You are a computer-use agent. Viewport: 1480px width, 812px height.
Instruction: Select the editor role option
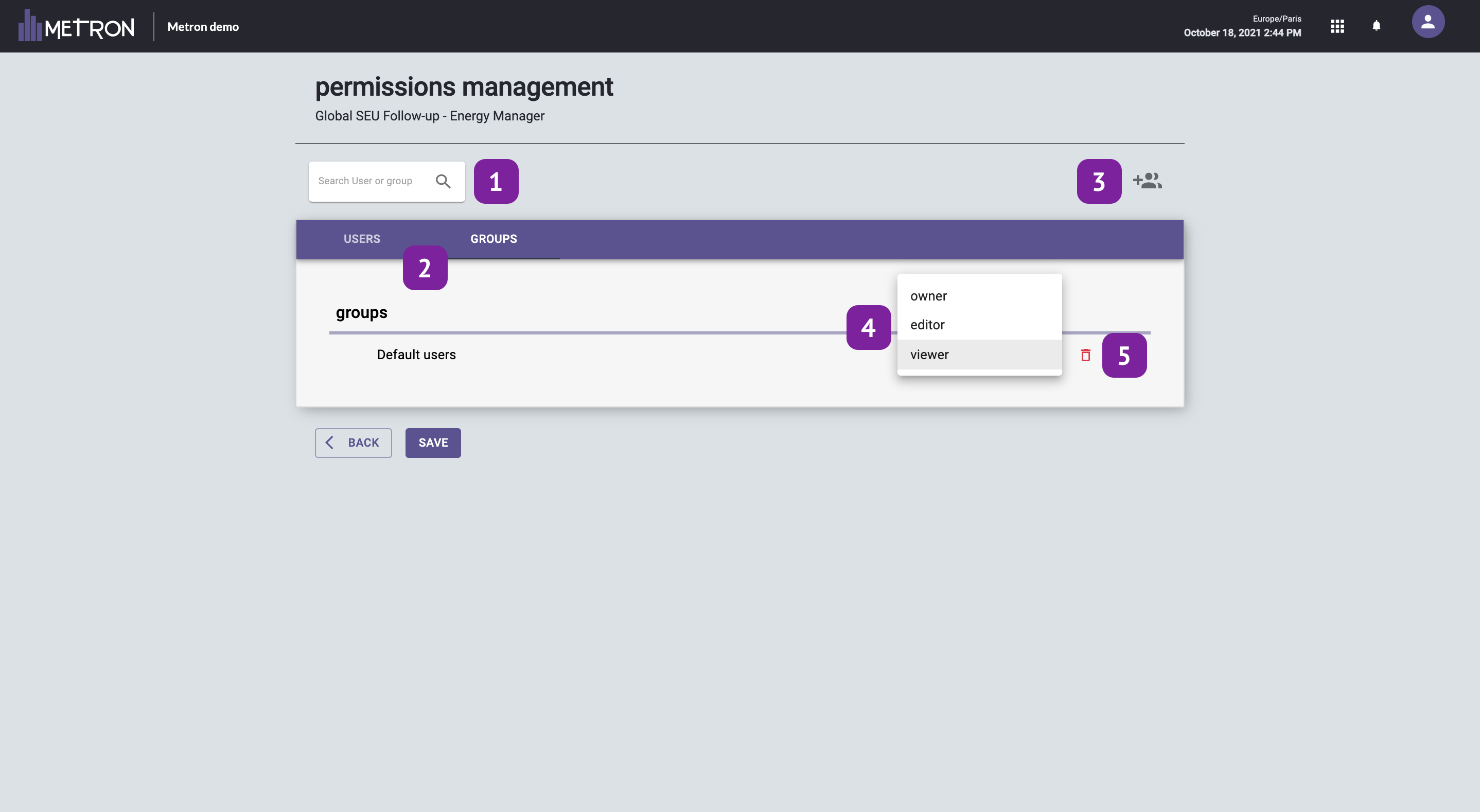point(927,325)
